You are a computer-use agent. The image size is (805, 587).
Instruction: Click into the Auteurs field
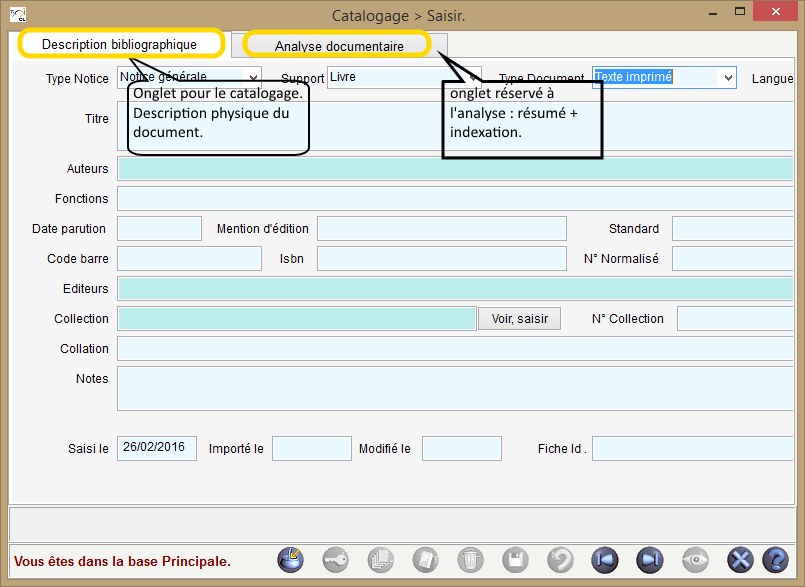click(455, 169)
